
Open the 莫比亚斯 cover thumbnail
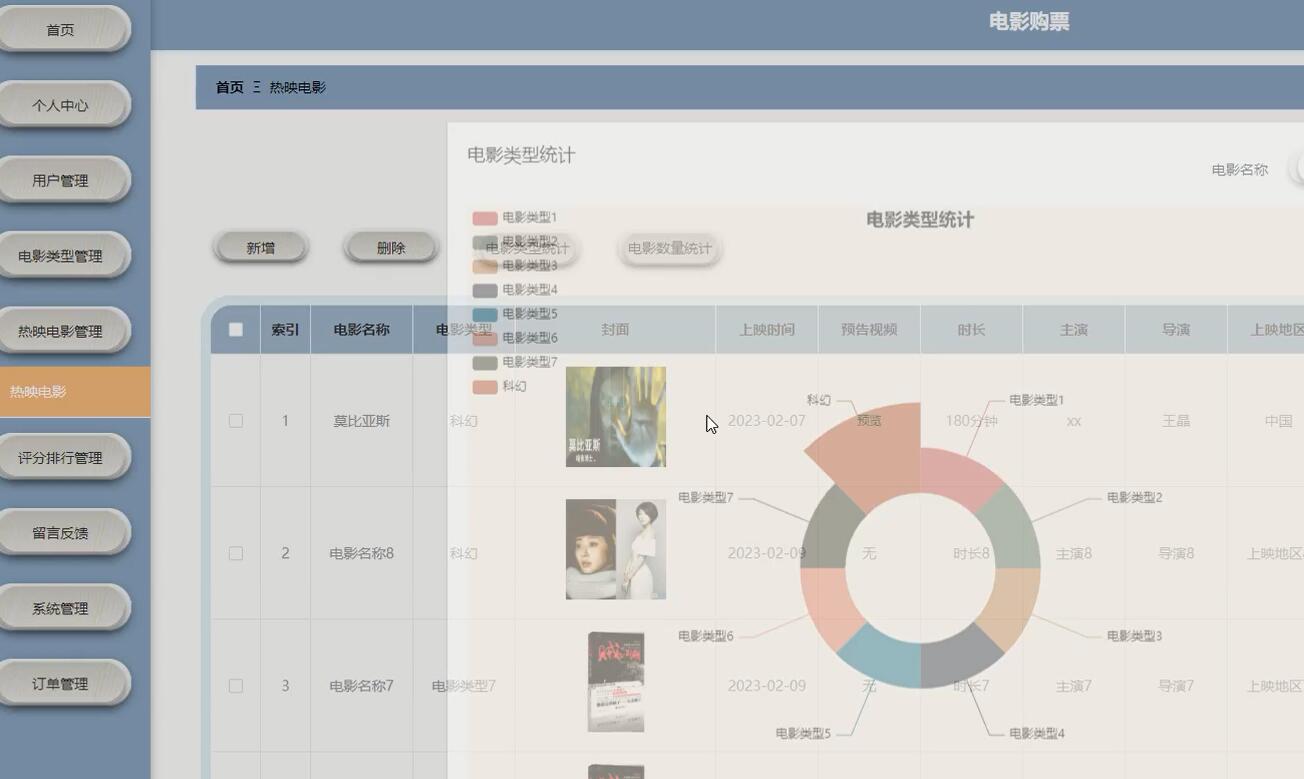pos(616,417)
